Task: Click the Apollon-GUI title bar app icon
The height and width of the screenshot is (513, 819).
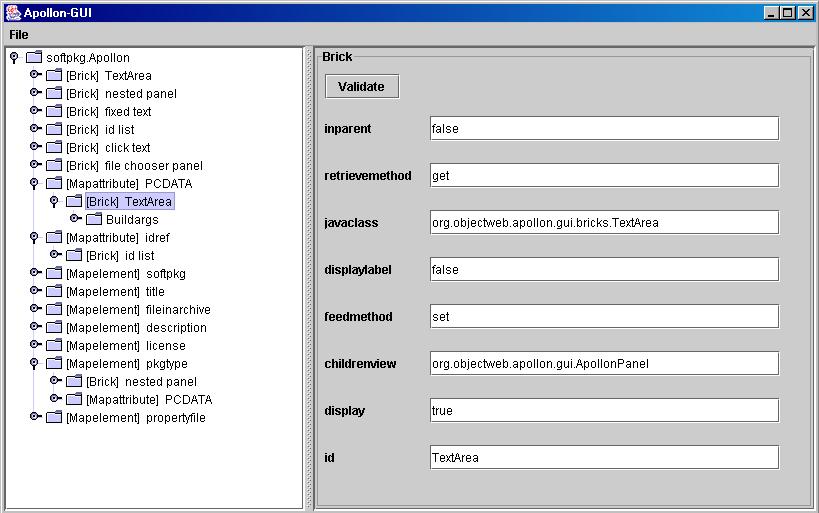Action: pos(12,12)
